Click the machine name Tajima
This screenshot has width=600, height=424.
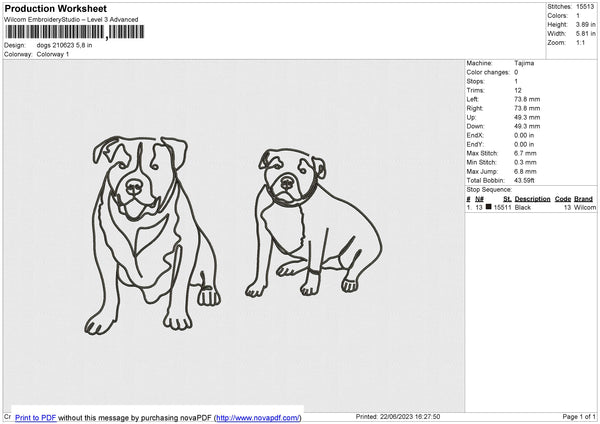click(524, 63)
